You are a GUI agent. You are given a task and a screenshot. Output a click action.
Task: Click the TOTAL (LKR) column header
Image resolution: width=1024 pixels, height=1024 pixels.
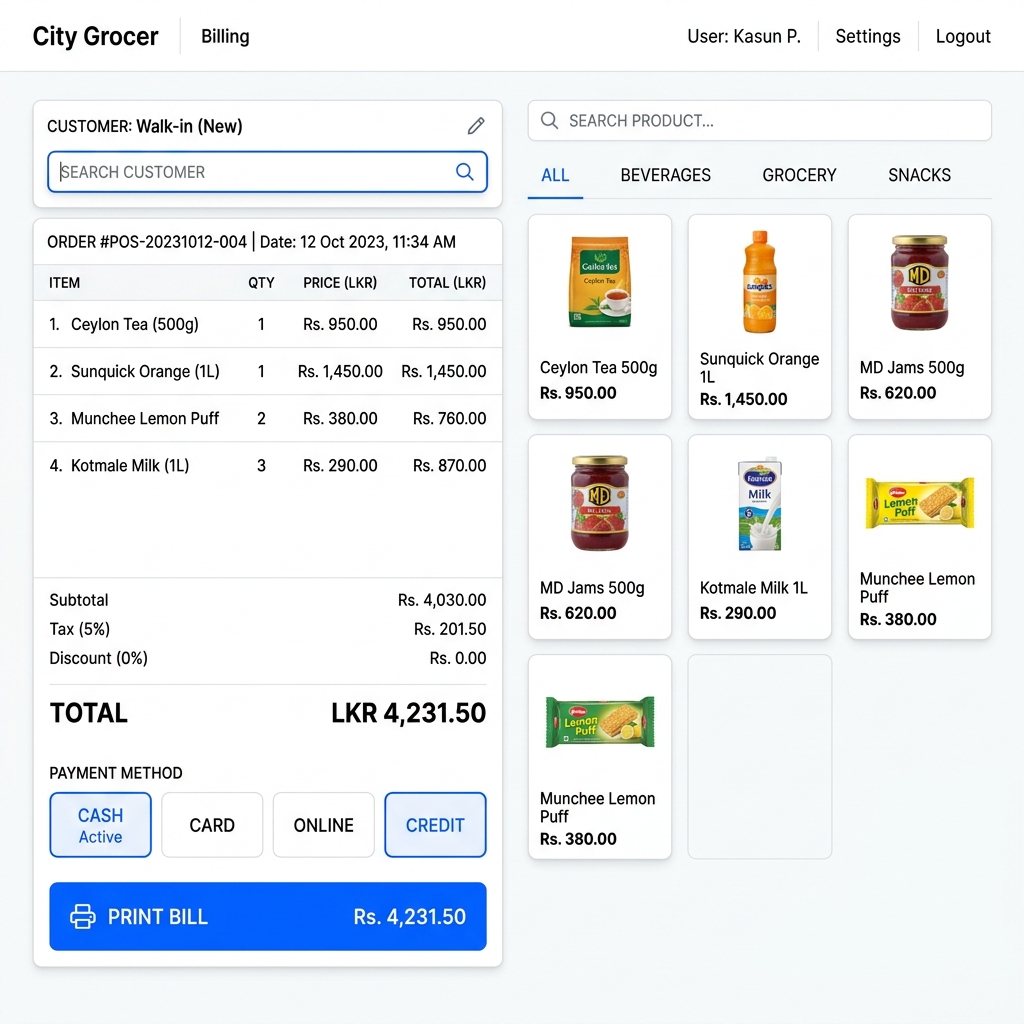[x=447, y=283]
